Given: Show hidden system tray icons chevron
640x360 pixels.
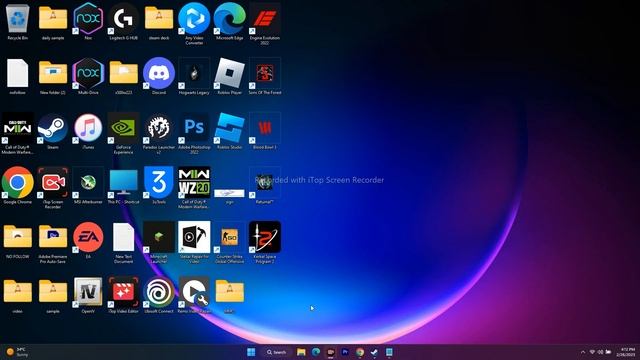Looking at the screenshot, I should 583,352.
